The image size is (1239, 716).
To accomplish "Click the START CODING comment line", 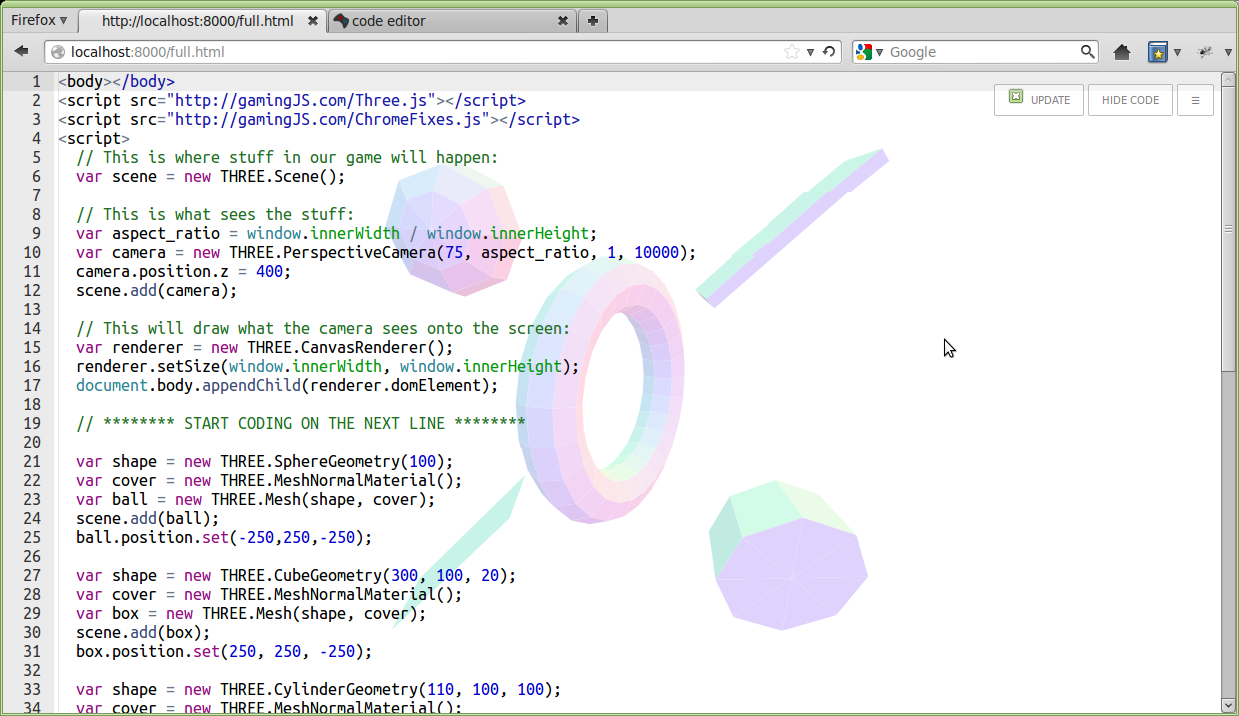I will tap(300, 423).
